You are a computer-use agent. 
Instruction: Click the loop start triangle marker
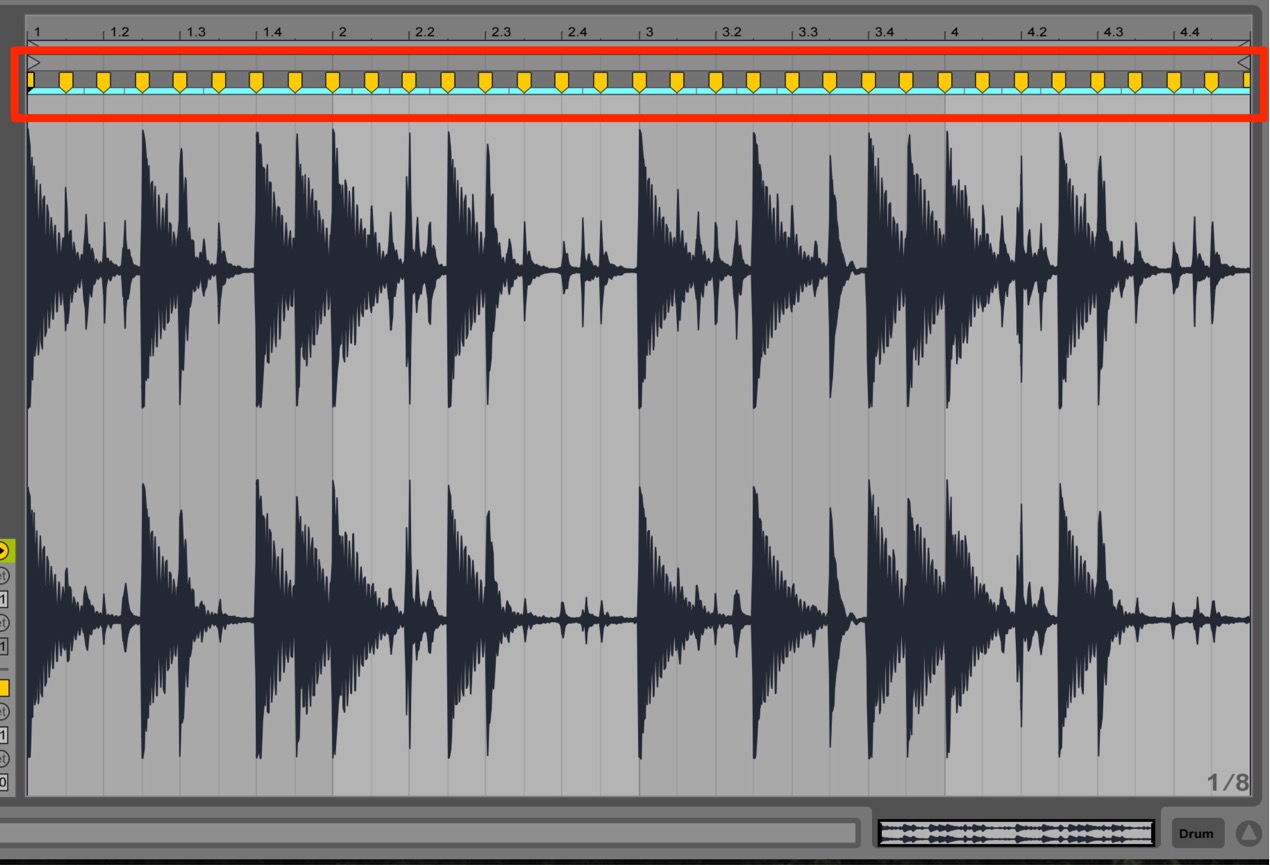tap(33, 63)
